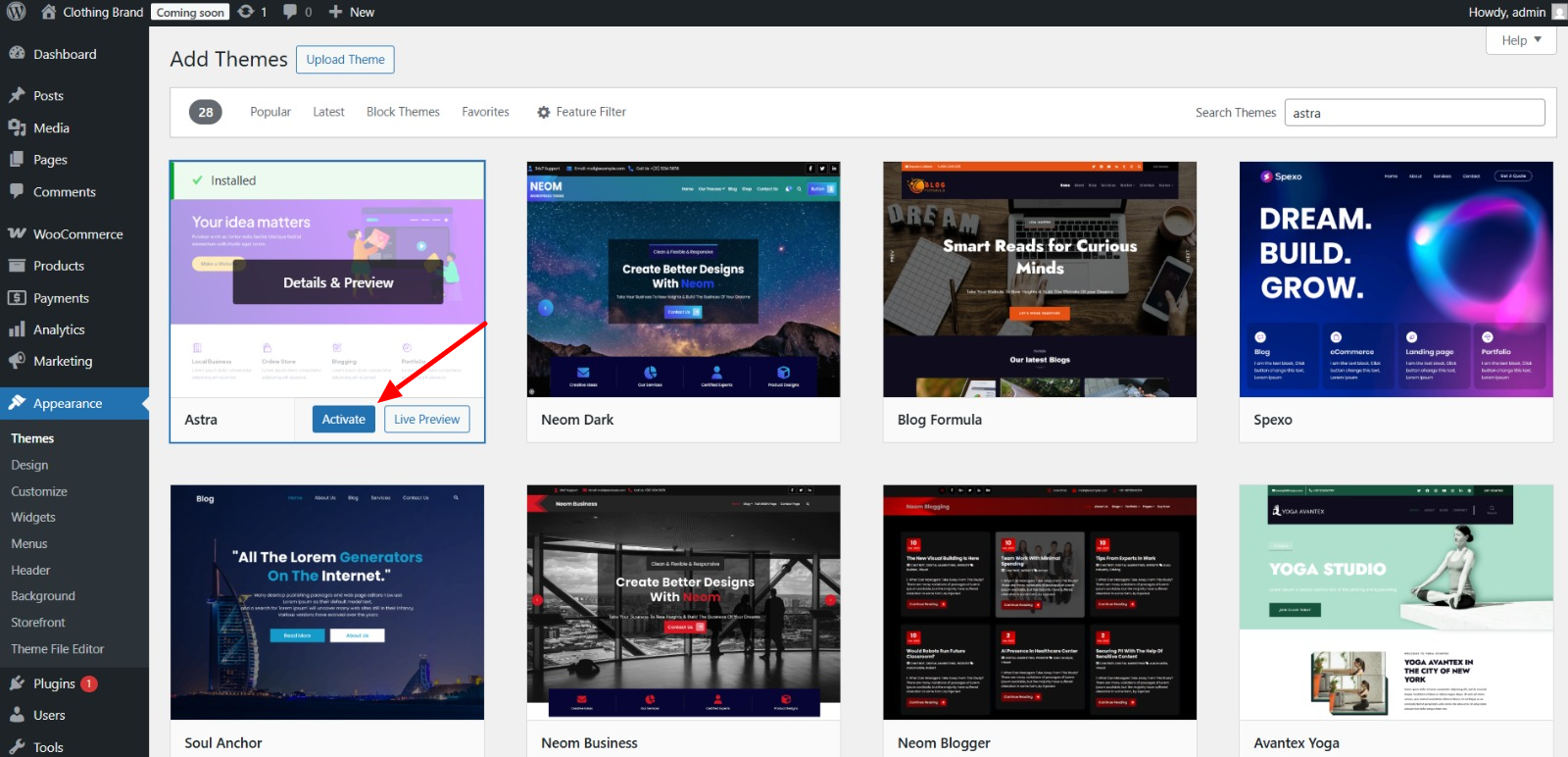Image resolution: width=1568 pixels, height=757 pixels.
Task: Click the Spexo theme name
Action: tap(1273, 420)
